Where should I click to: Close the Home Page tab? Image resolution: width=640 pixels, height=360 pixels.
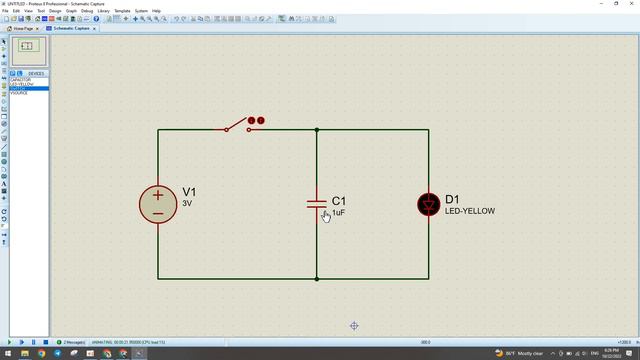coord(37,29)
